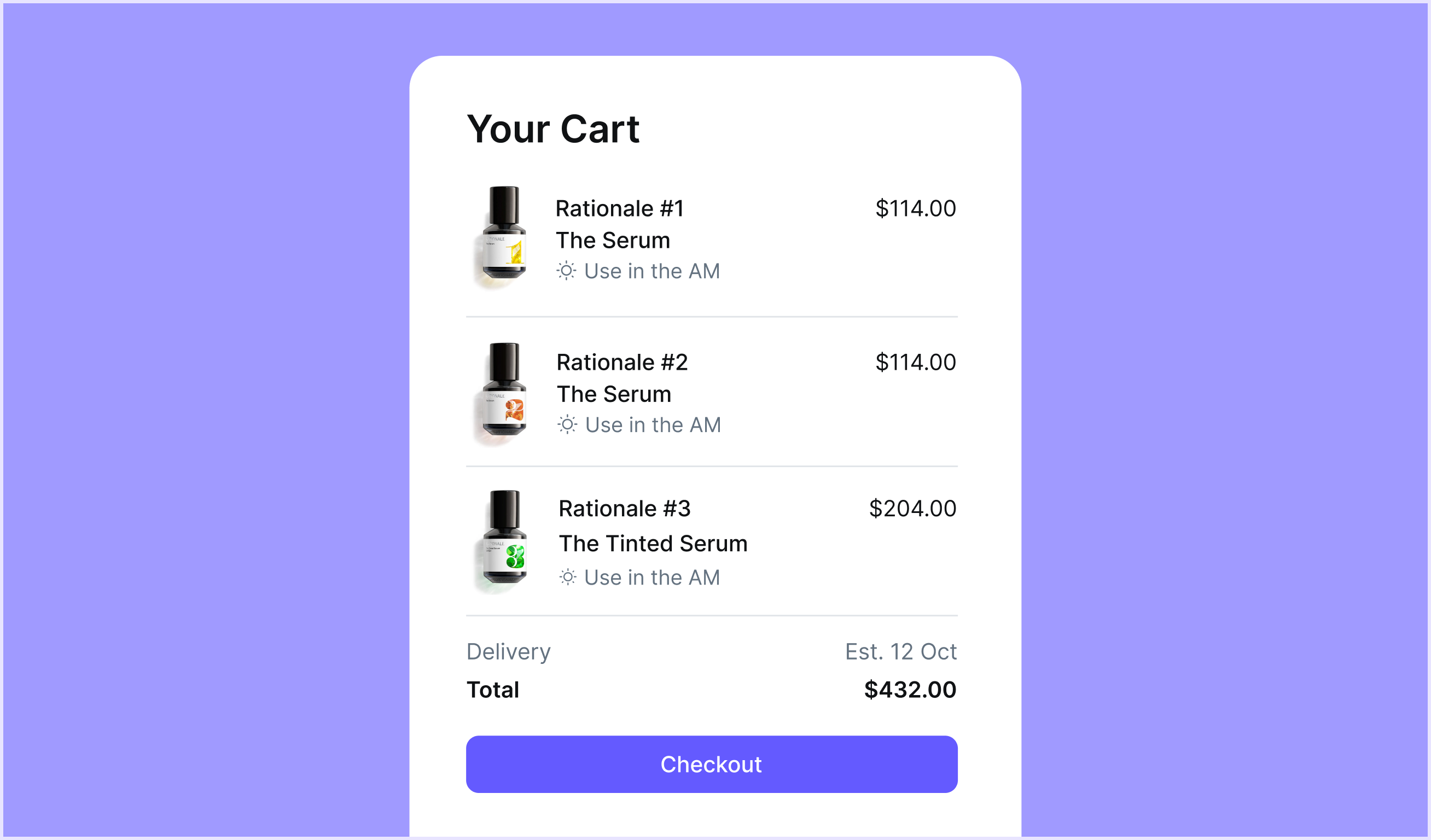Screen dimensions: 1431x840
Task: Click the $114.00 price of Rationale #1
Action: [915, 208]
